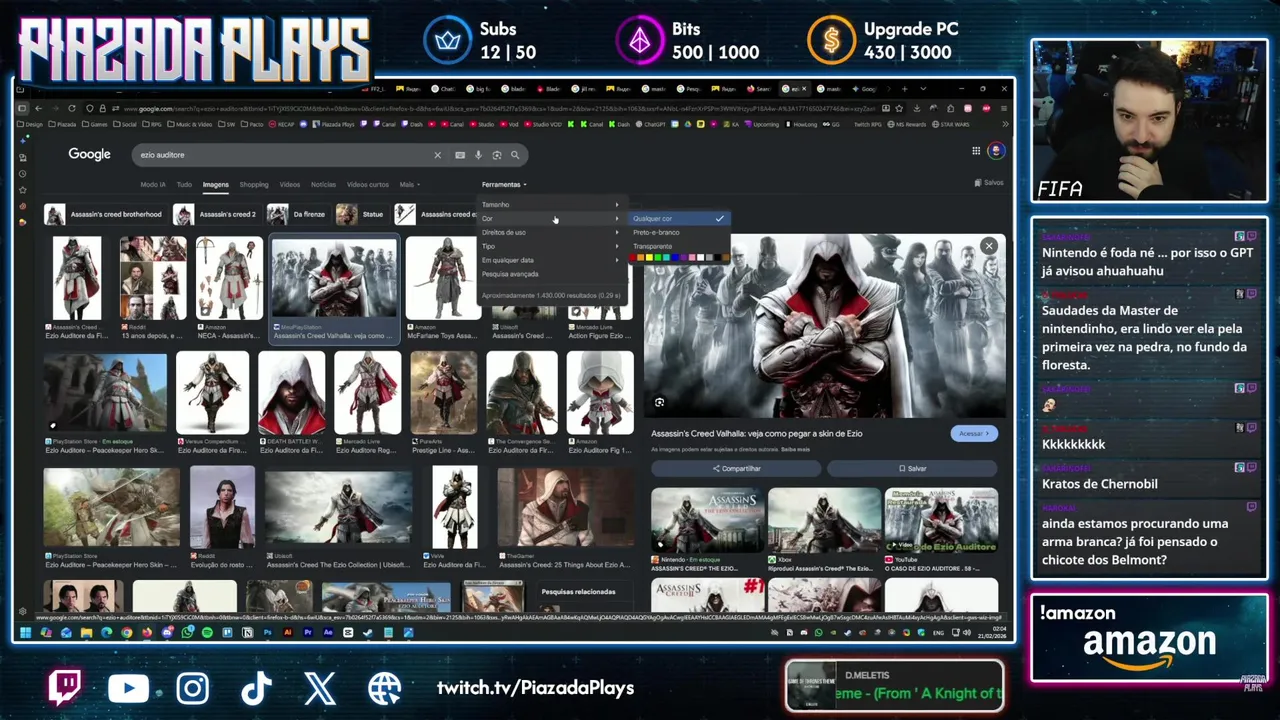Open Photoshop from the taskbar
This screenshot has height=720, width=1280.
click(268, 632)
